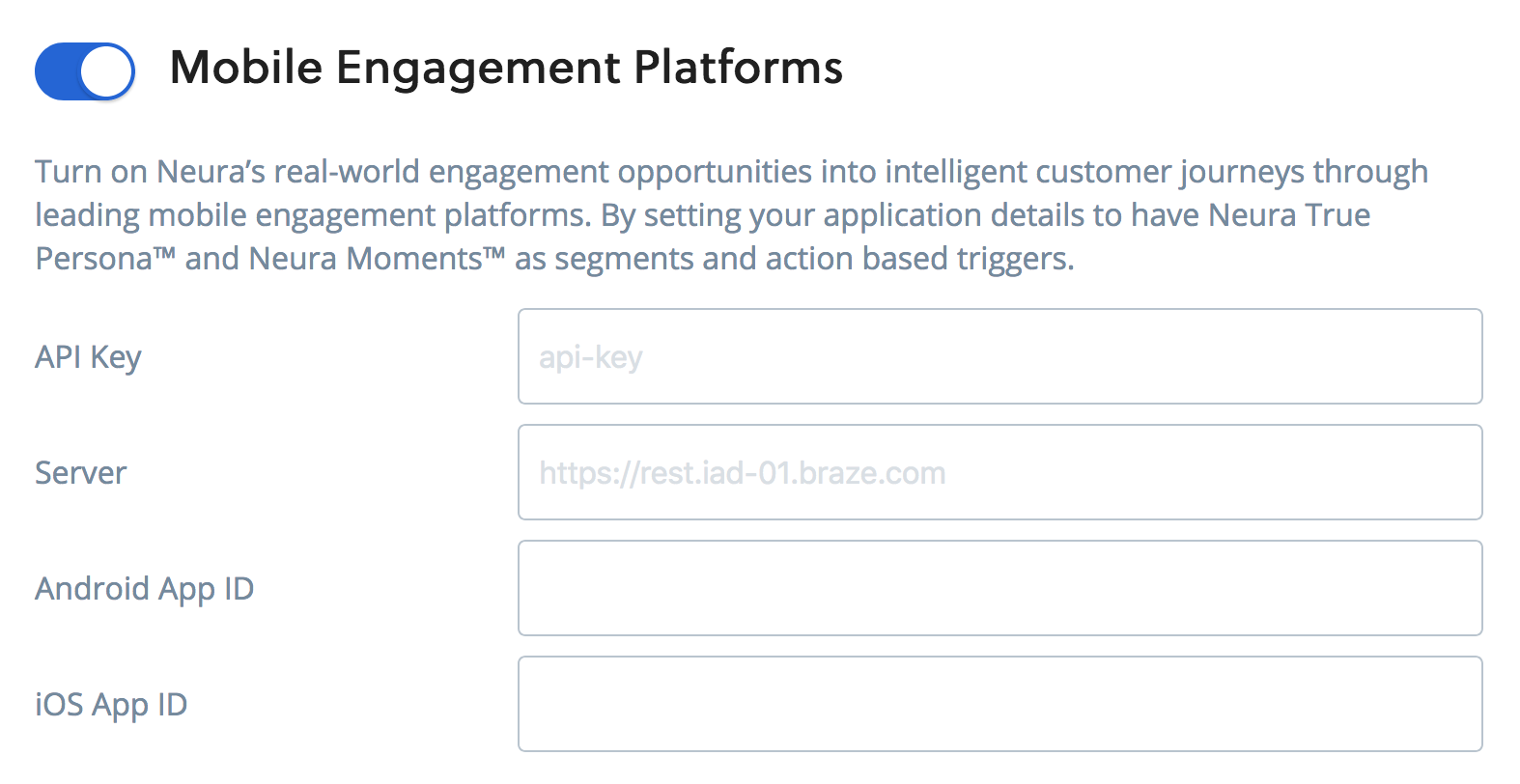Image resolution: width=1520 pixels, height=784 pixels.
Task: Toggle the Mobile Engagement Platforms switch
Action: [85, 70]
